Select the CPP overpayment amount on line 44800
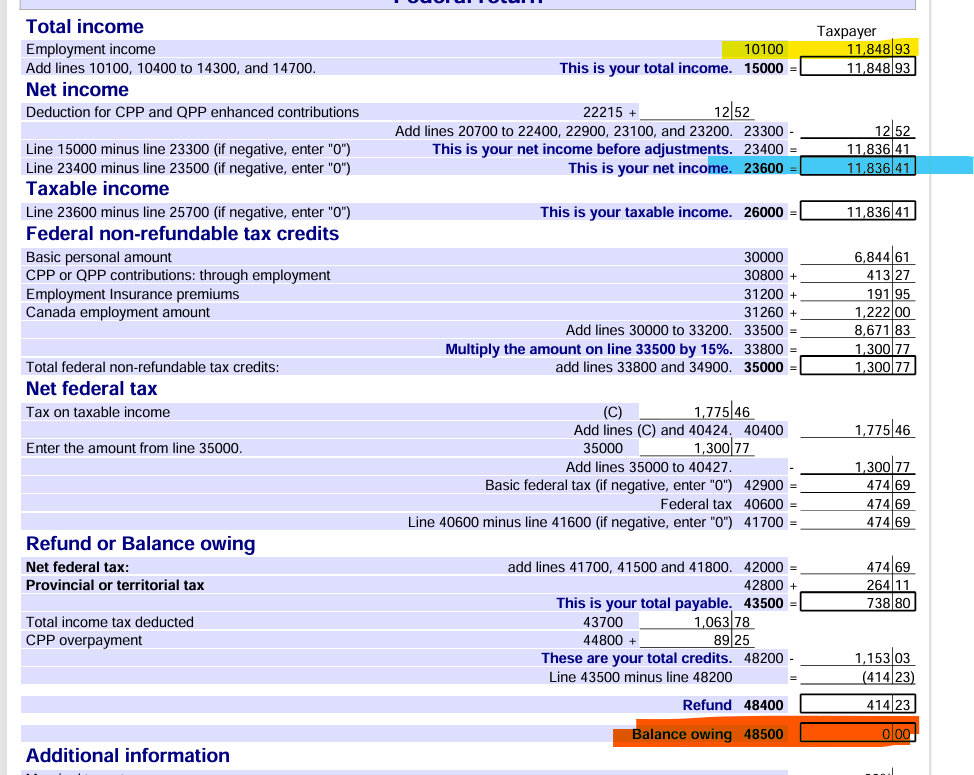Screen dimensions: 974x775 (697, 640)
